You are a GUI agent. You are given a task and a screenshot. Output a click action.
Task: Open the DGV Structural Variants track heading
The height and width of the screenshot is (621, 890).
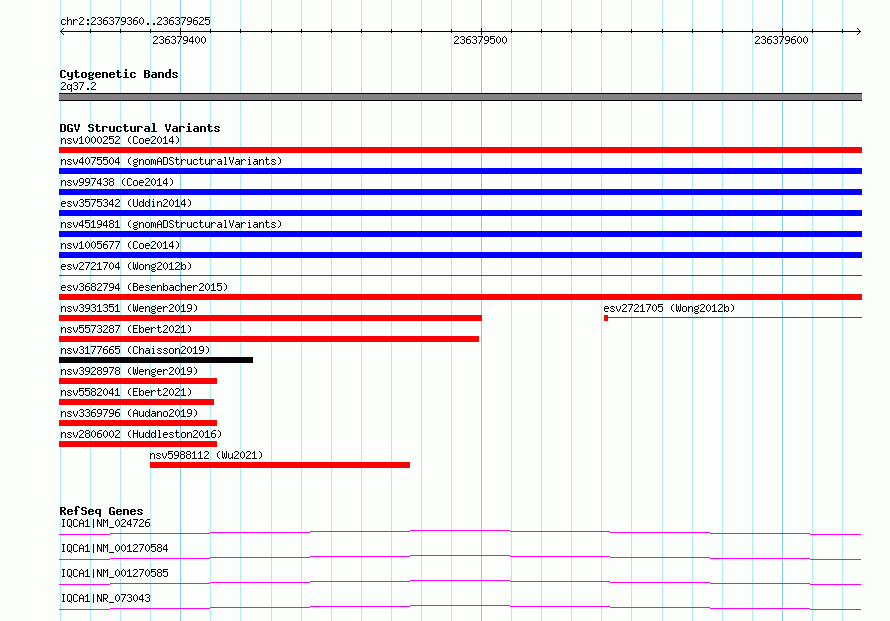140,128
